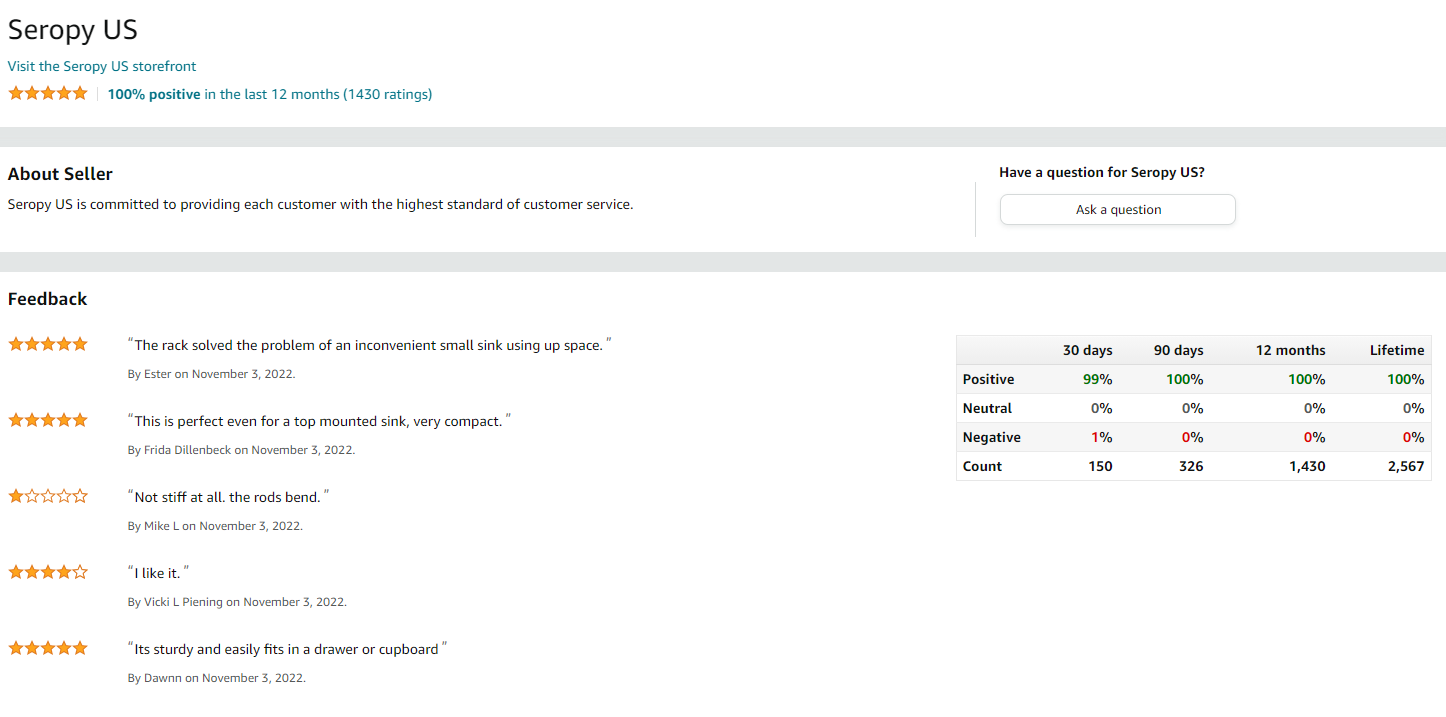Click 'By Vicki L Piening on November 3, 2022'
This screenshot has width=1446, height=717.
click(238, 602)
